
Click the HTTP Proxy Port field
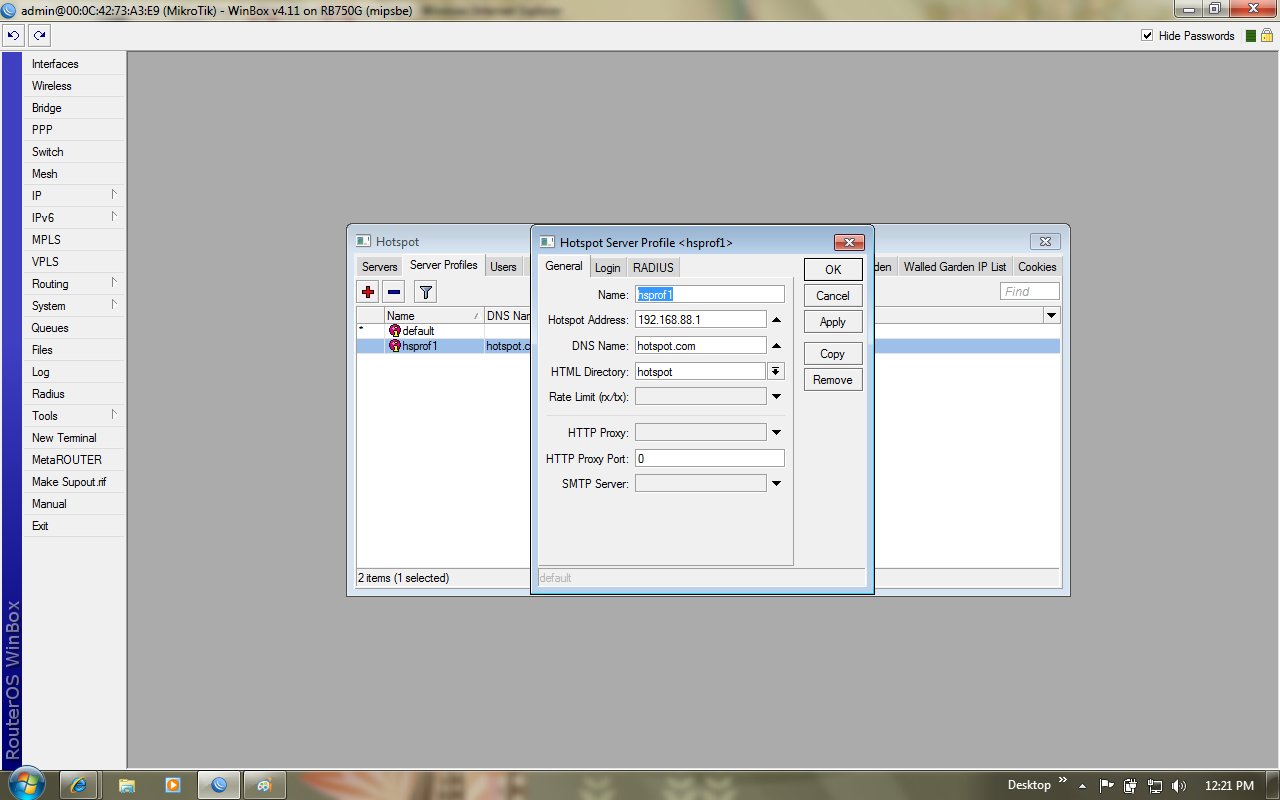coord(710,458)
